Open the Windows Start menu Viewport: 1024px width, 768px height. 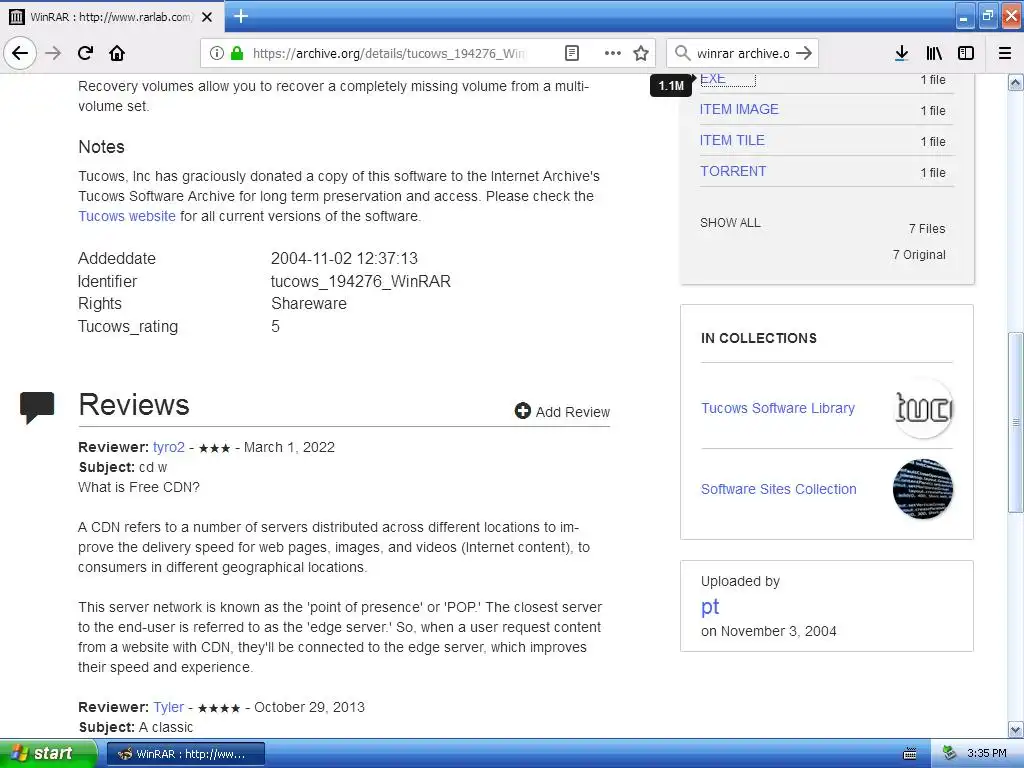[48, 754]
